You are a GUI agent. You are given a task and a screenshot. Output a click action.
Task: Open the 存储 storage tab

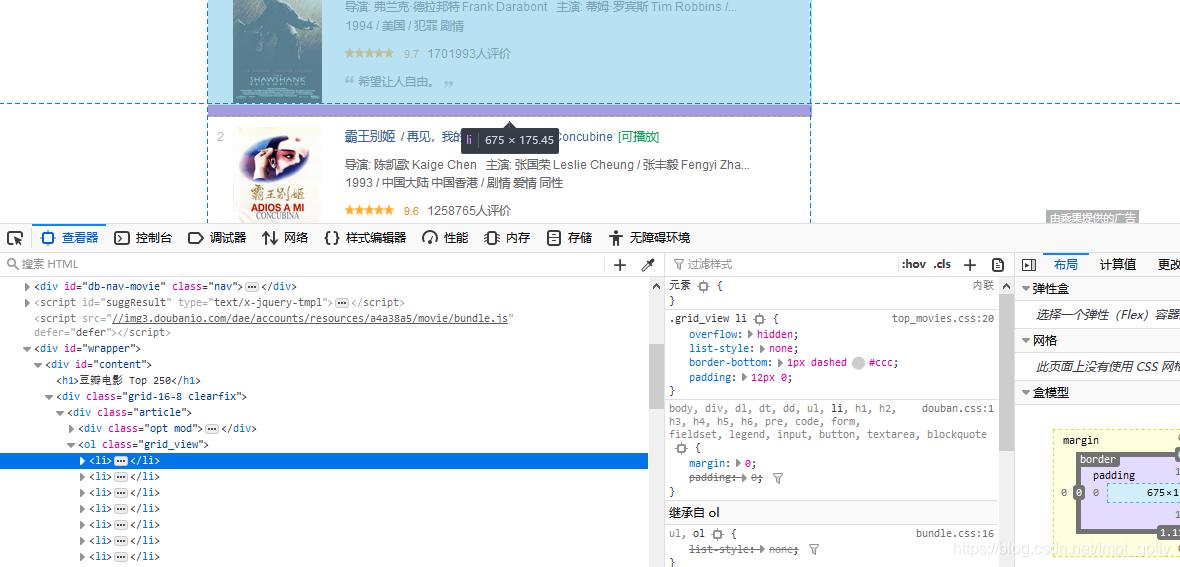pyautogui.click(x=570, y=238)
